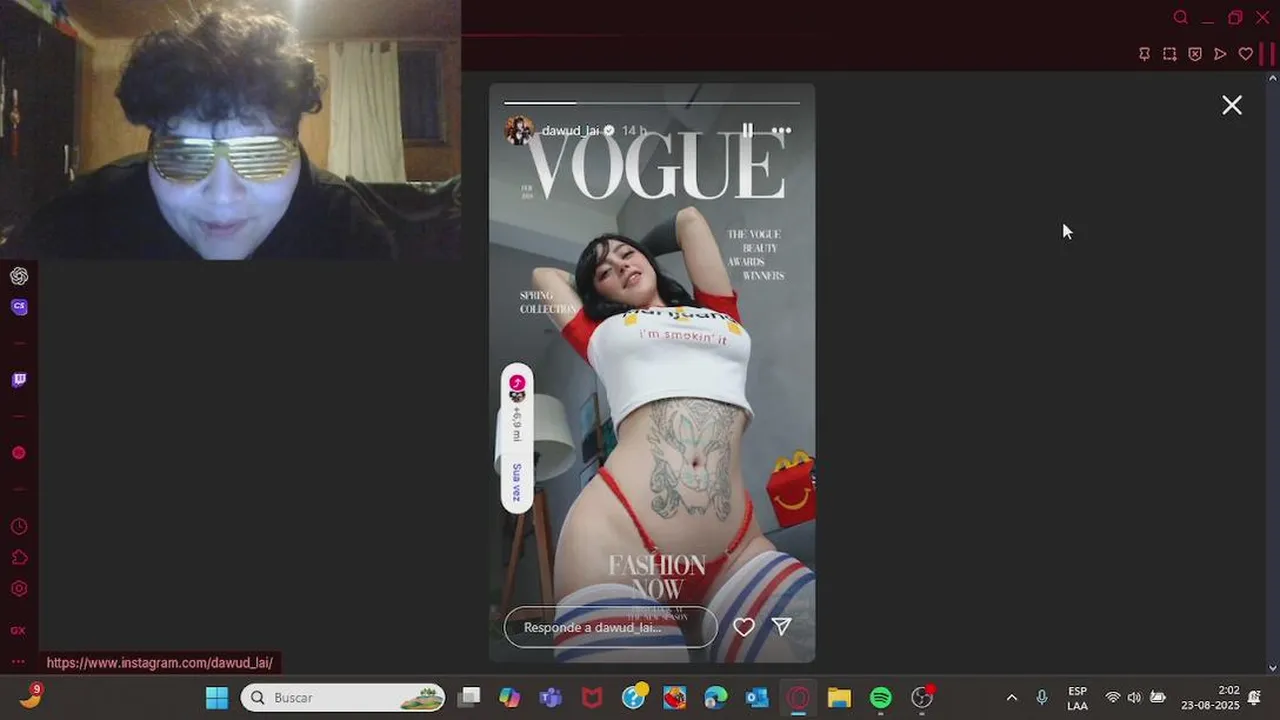Open Opera settings gear in sidebar

coord(19,589)
